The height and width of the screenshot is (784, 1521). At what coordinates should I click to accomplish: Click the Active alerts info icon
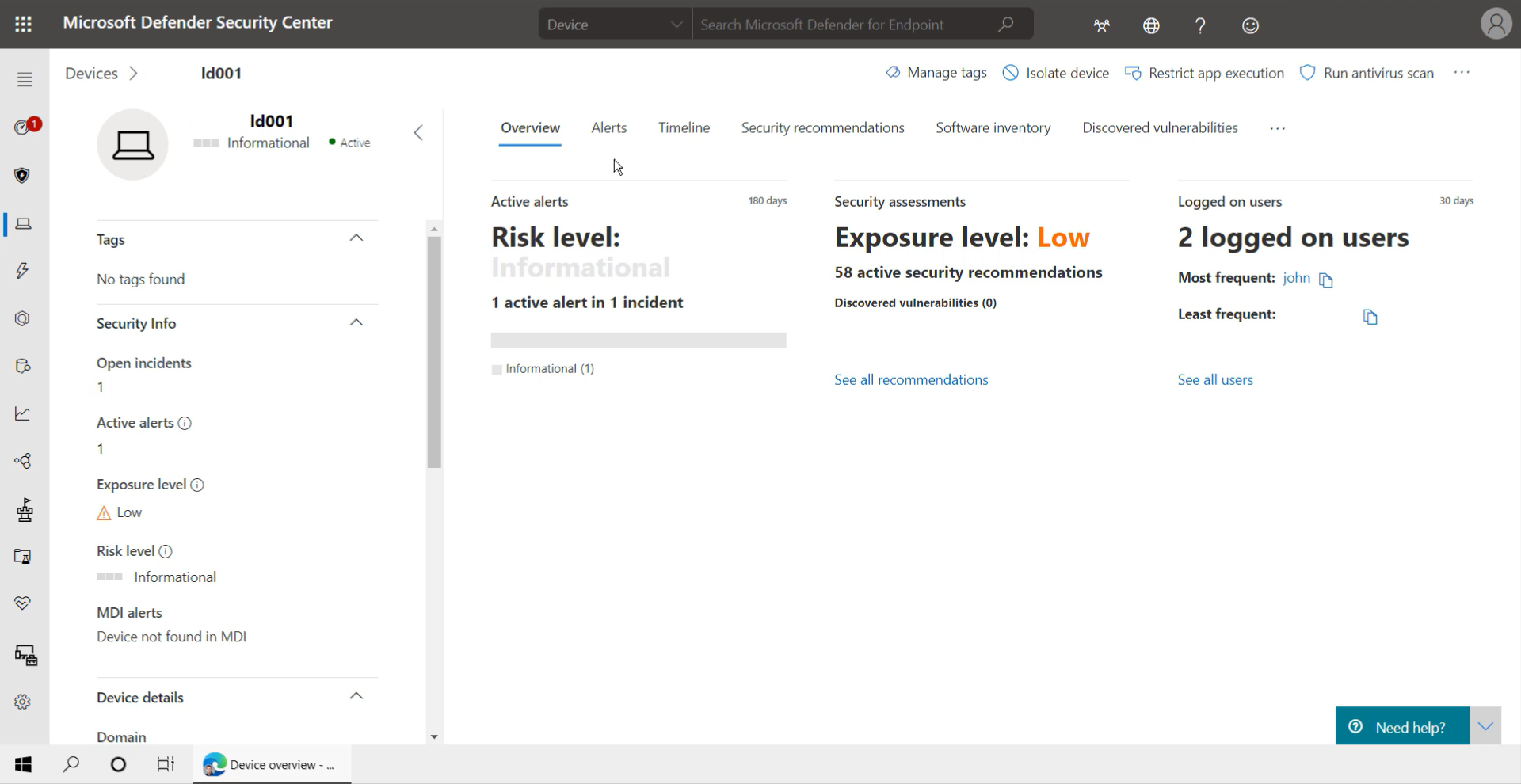click(x=185, y=423)
